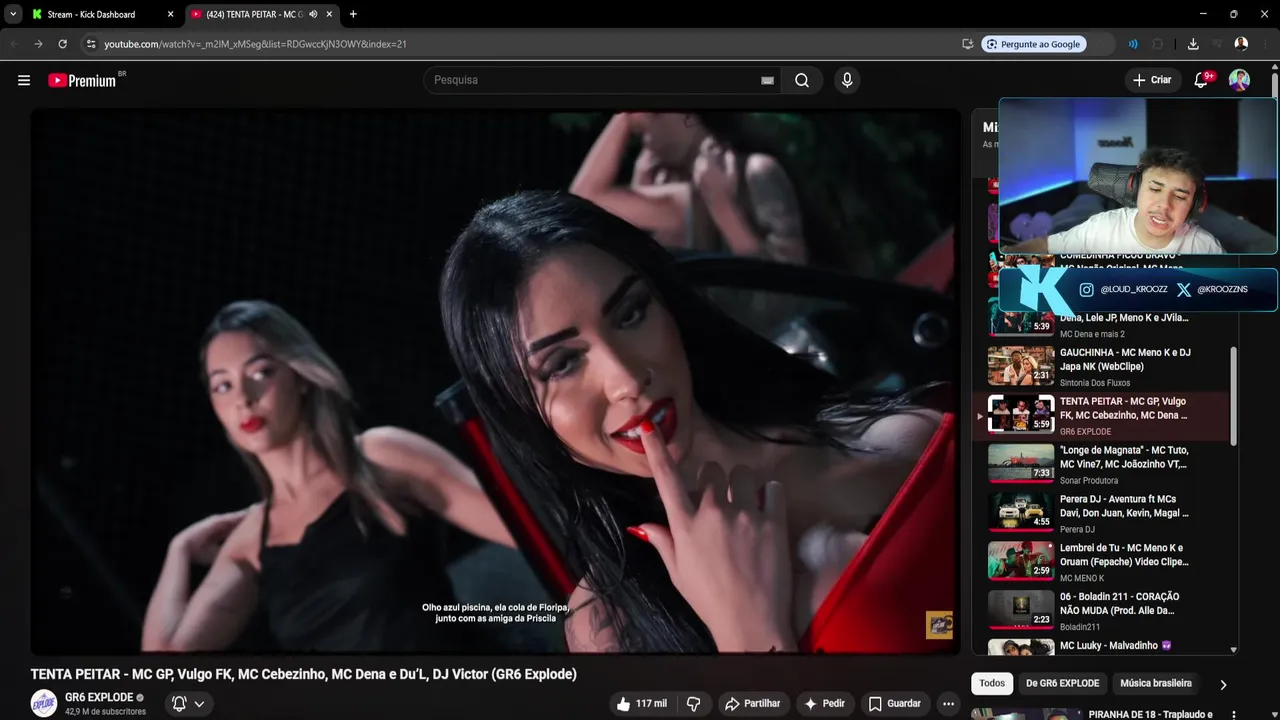The width and height of the screenshot is (1280, 720).
Task: Play Lembrei de Tu playlist video
Action: coord(1103,563)
